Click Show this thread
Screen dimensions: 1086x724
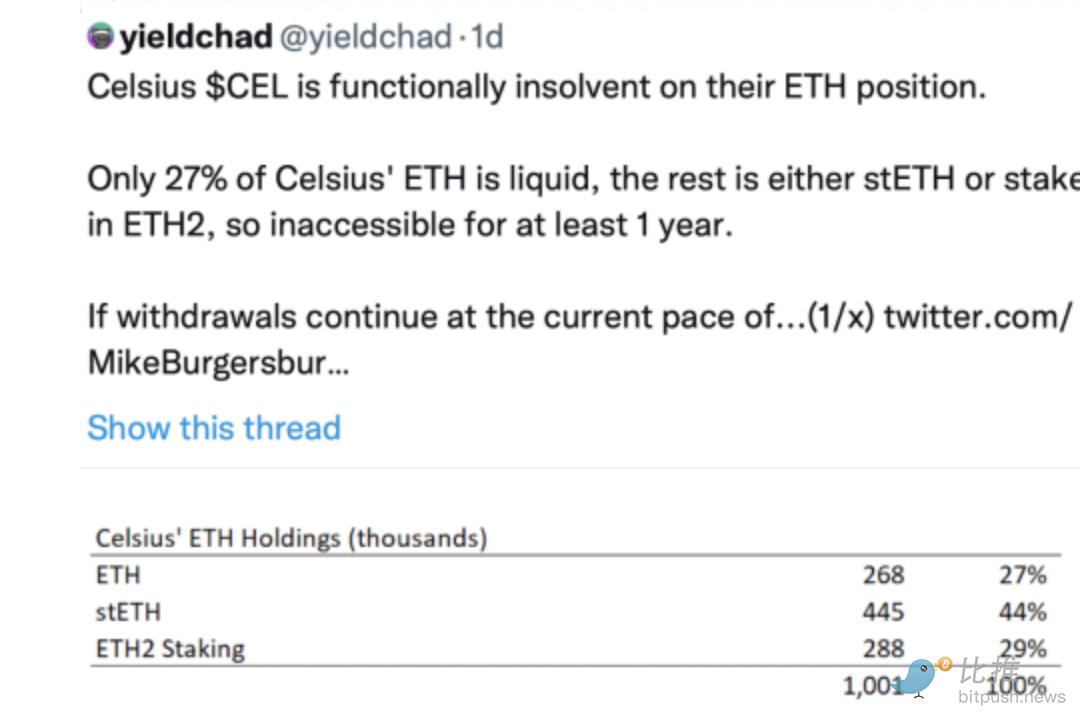214,427
